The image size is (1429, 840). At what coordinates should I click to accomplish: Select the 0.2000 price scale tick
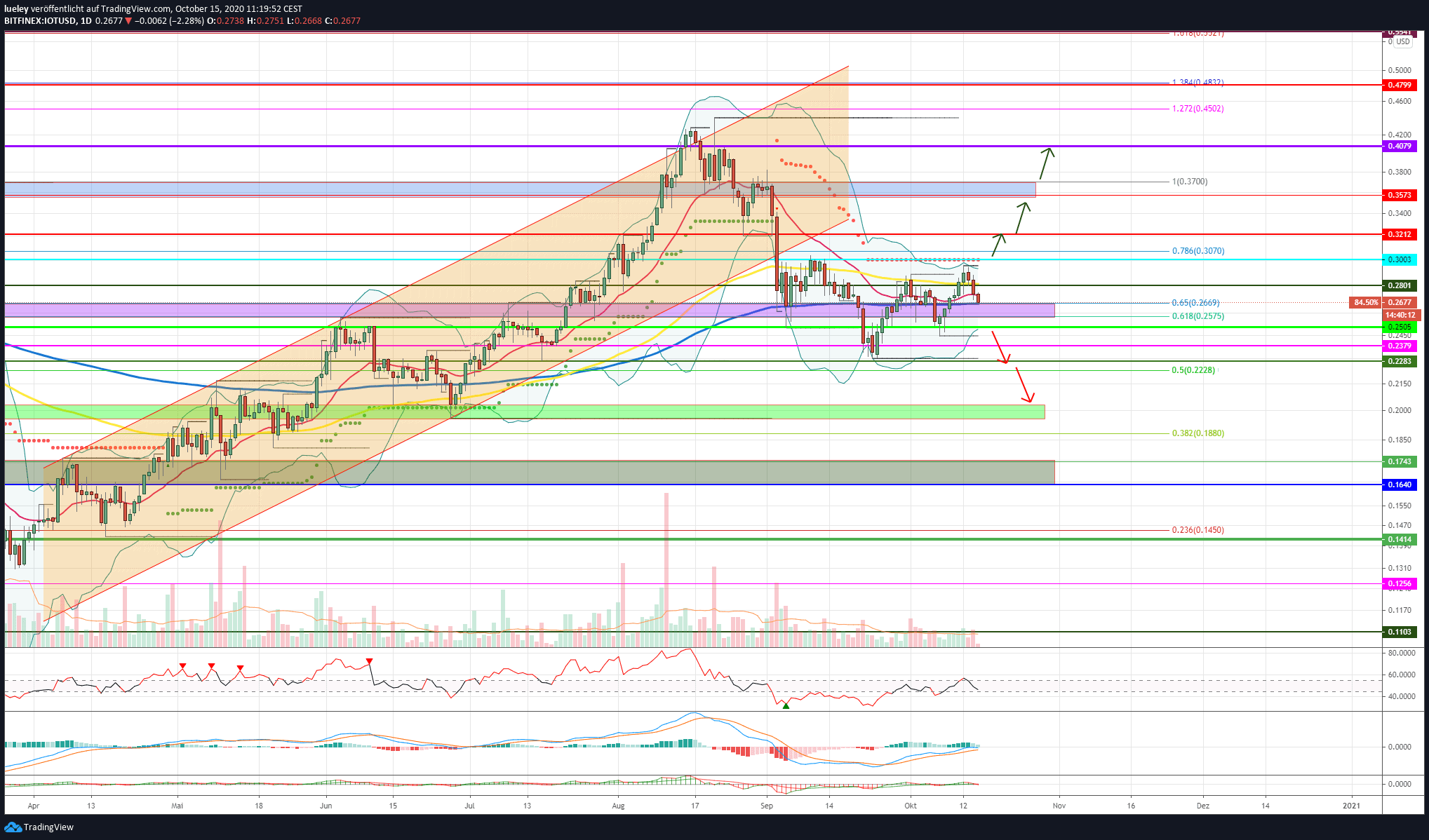click(1400, 411)
